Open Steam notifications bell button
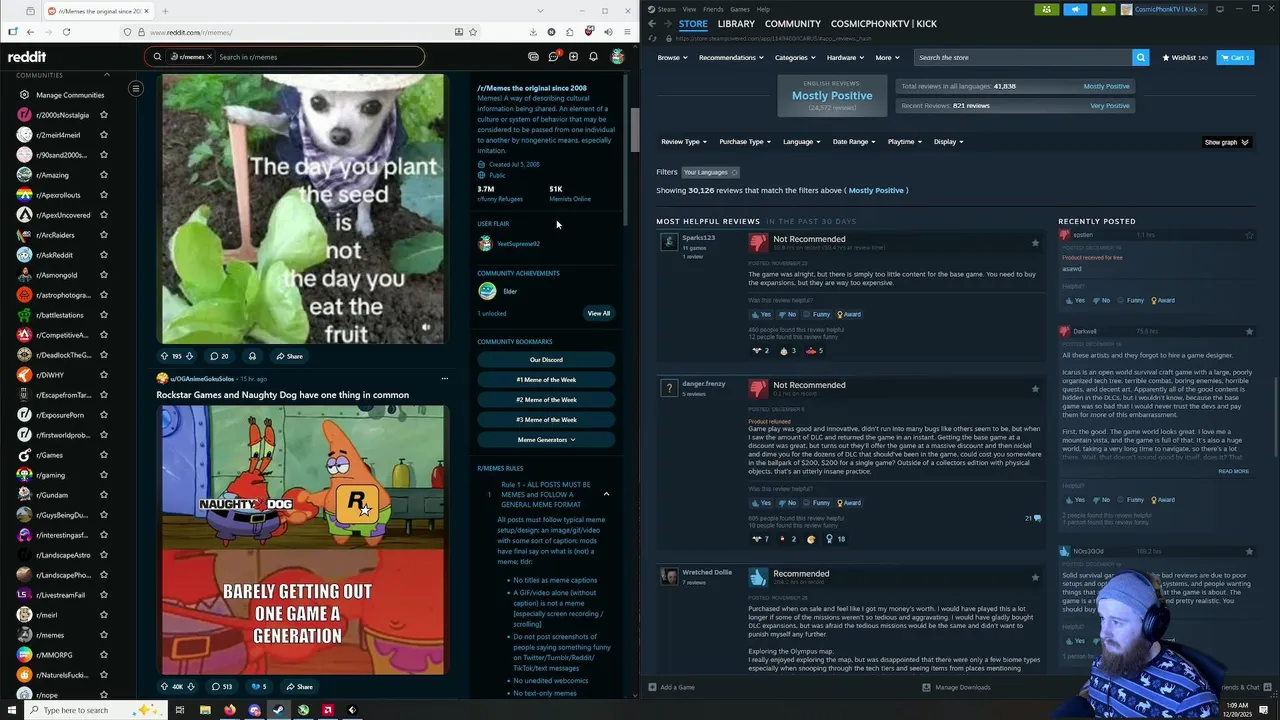The height and width of the screenshot is (720, 1280). [1103, 9]
